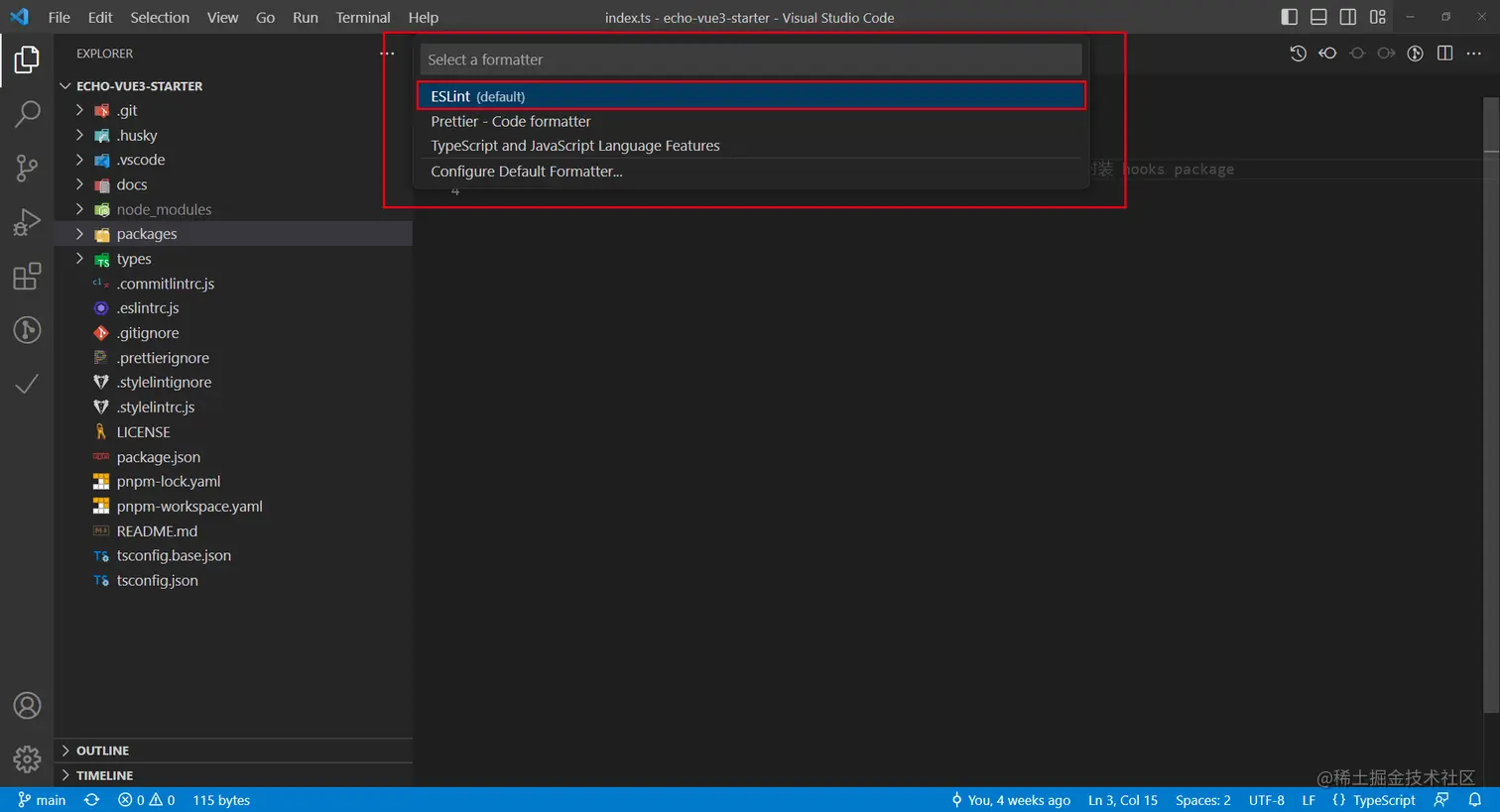Open the Terminal menu
This screenshot has height=812, width=1500.
[x=363, y=17]
